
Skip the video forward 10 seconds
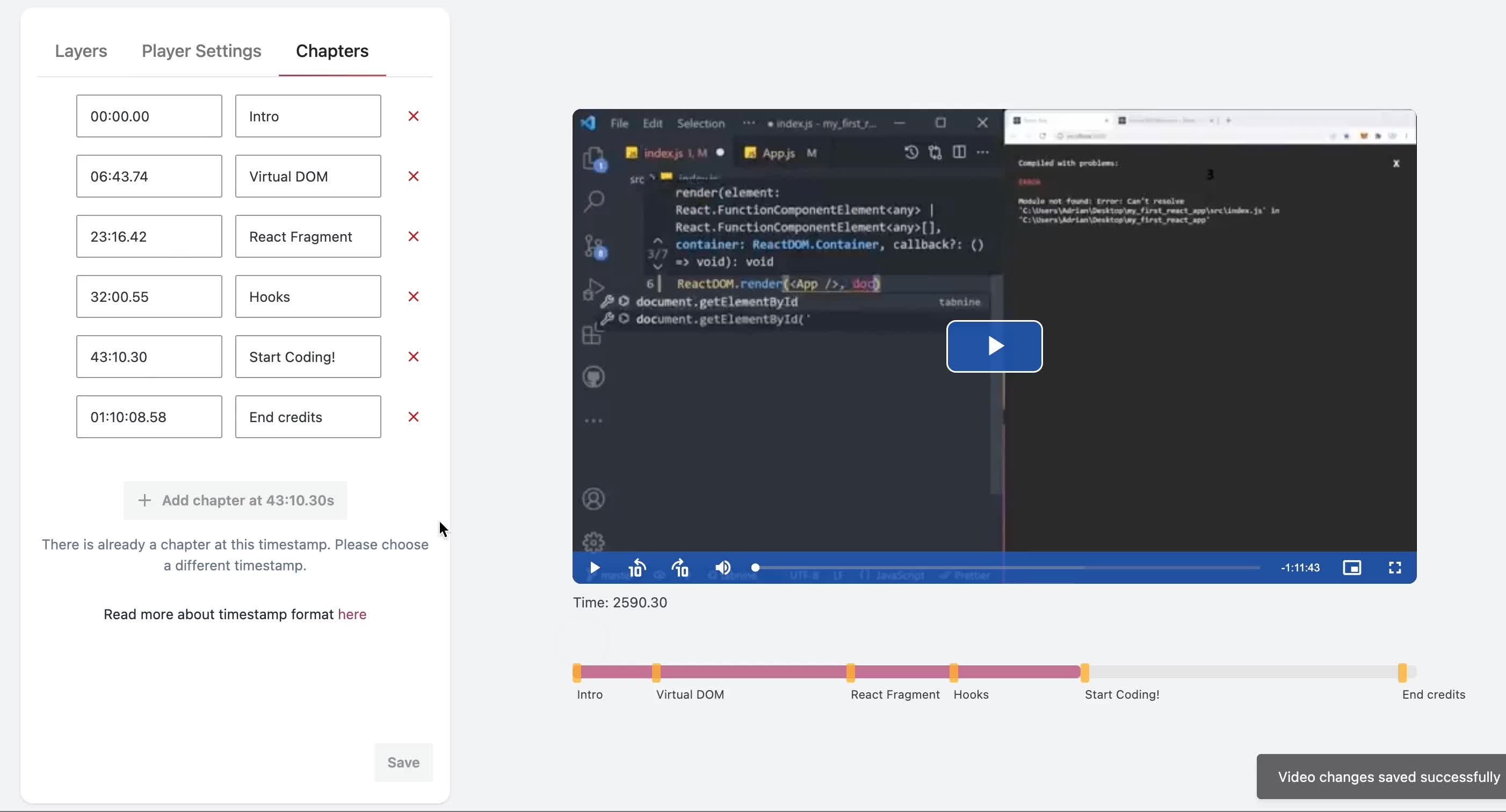click(x=680, y=568)
